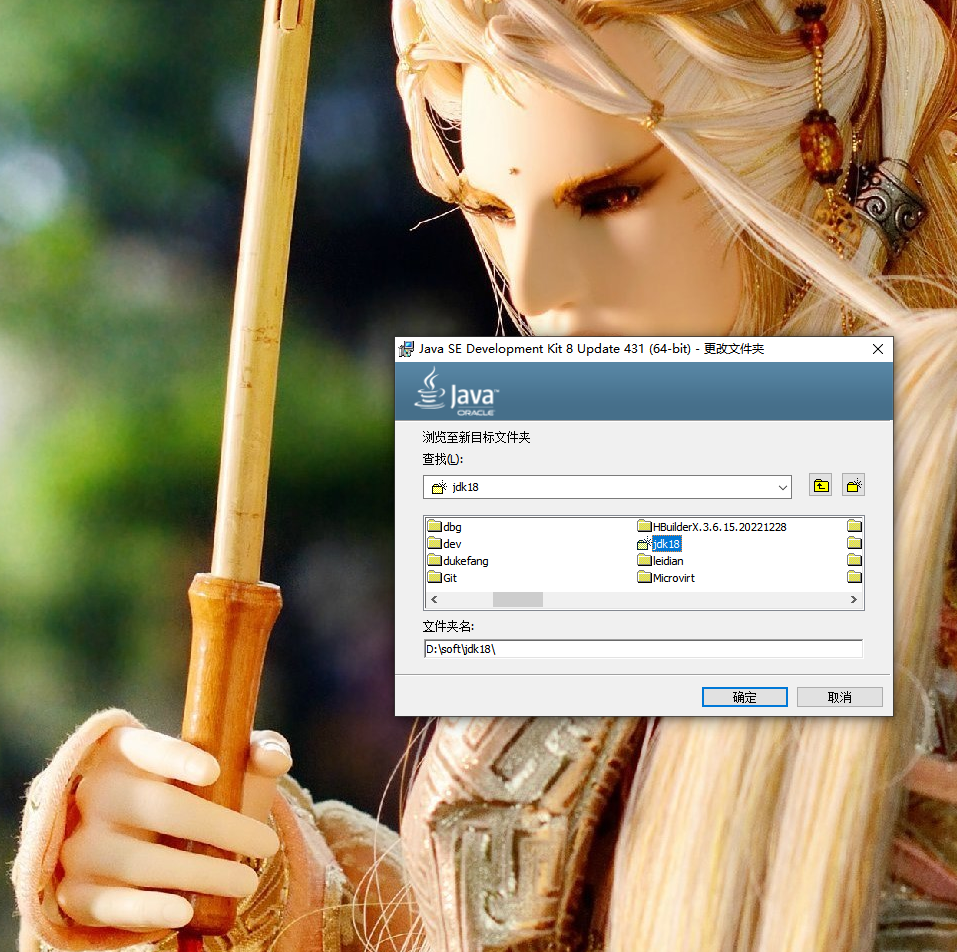Click the dev folder icon

click(435, 543)
